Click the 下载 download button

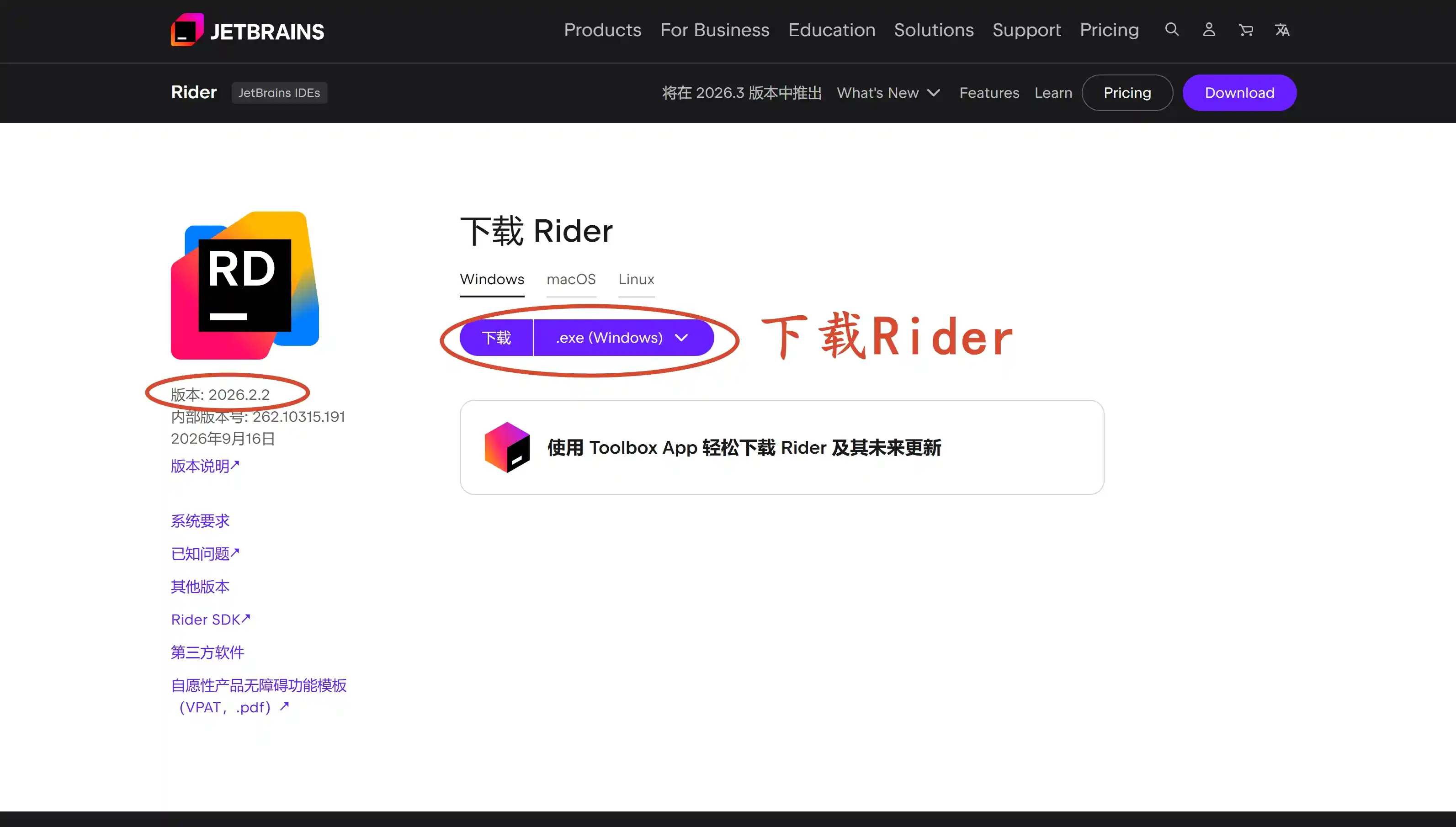496,338
